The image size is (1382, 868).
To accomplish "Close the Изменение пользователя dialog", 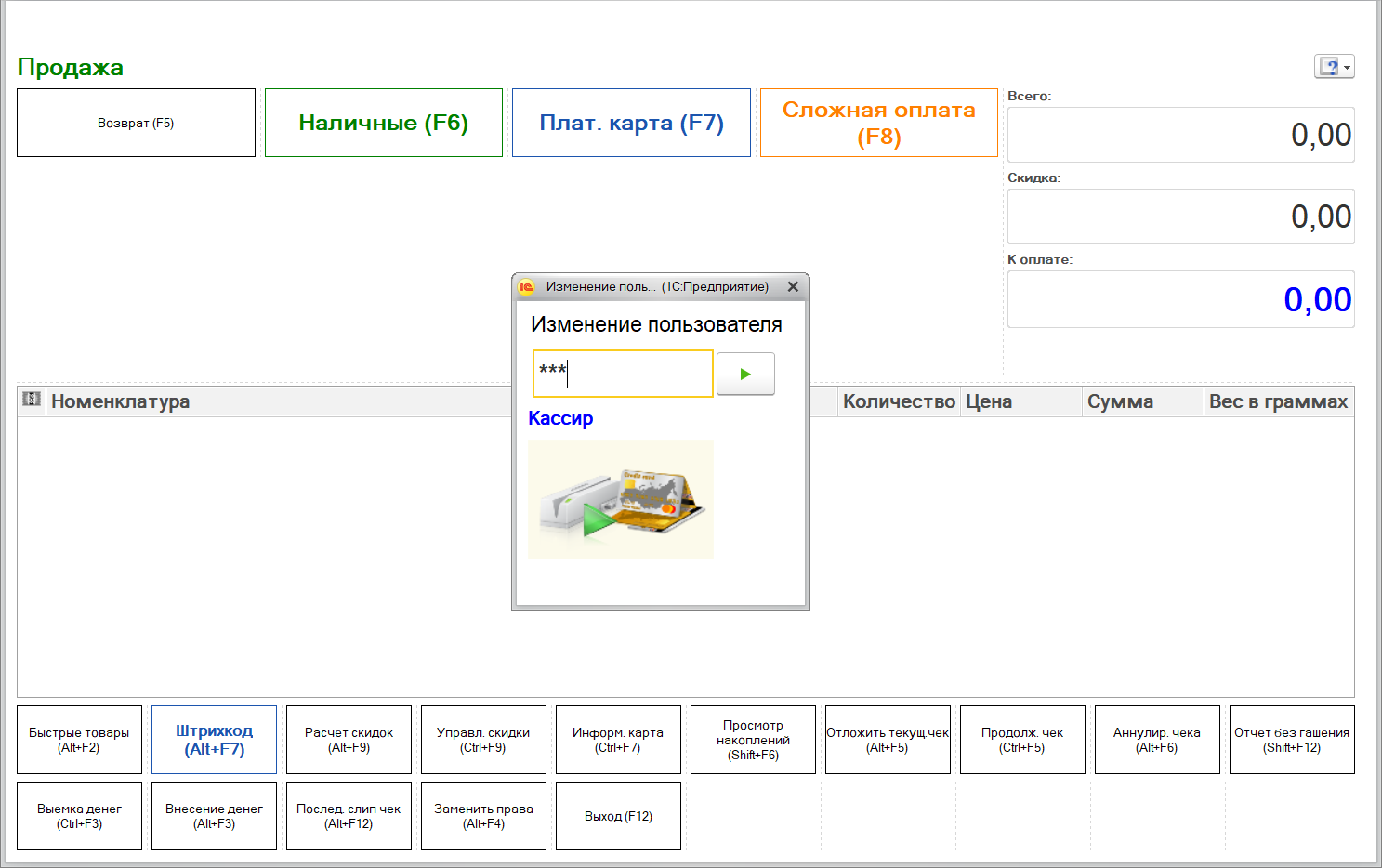I will (793, 287).
